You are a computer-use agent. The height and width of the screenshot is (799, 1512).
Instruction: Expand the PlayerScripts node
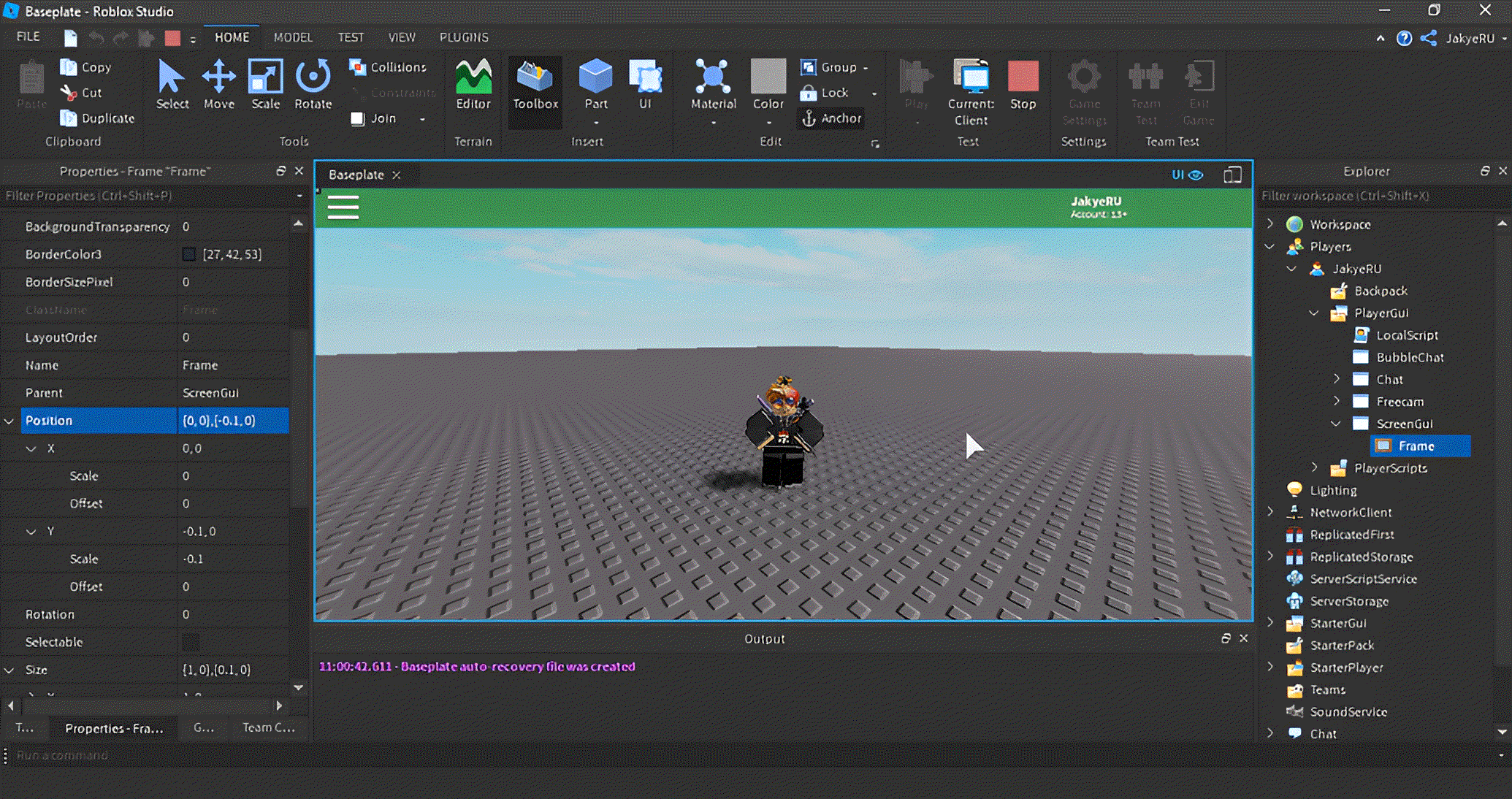pos(1314,467)
